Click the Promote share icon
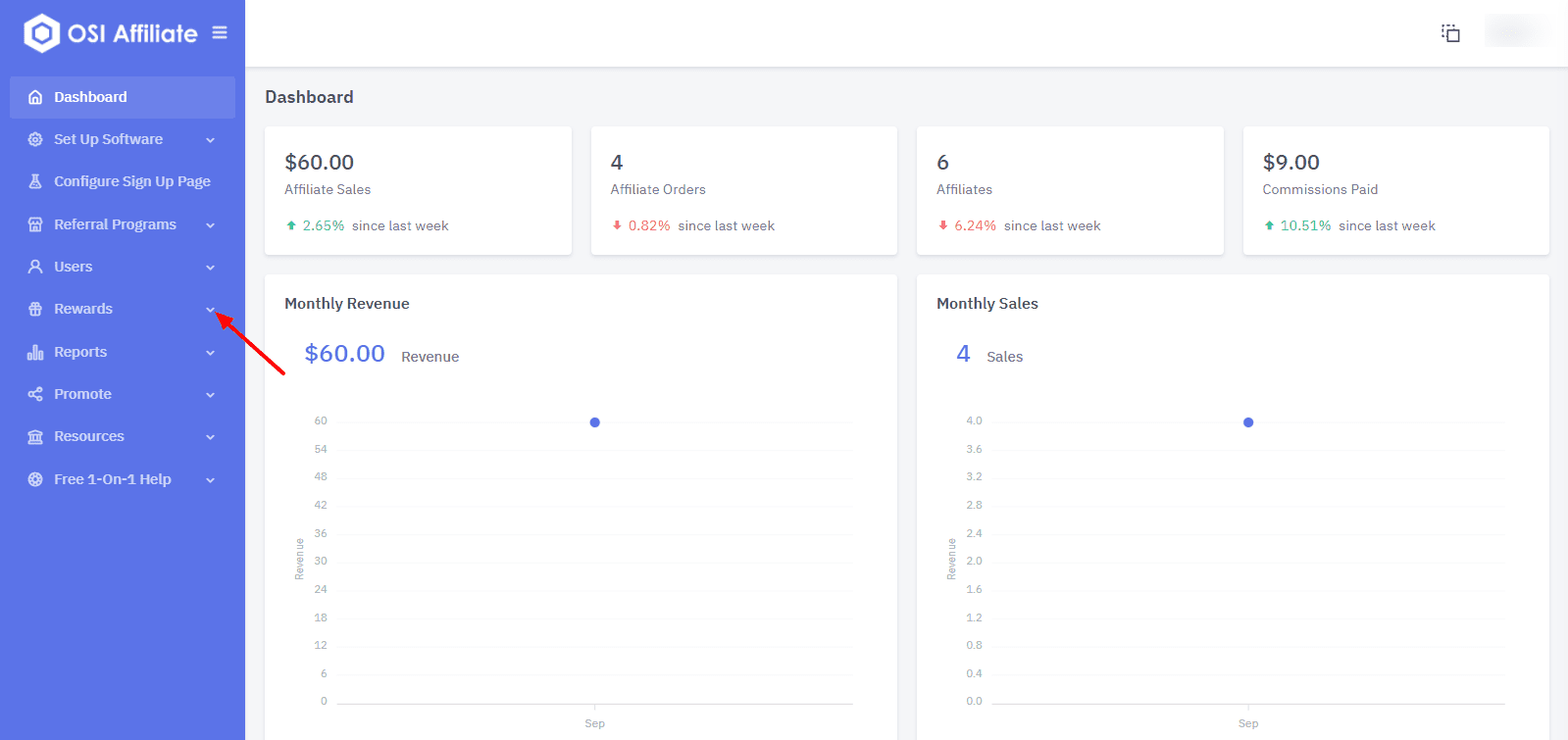The height and width of the screenshot is (740, 1568). (35, 394)
